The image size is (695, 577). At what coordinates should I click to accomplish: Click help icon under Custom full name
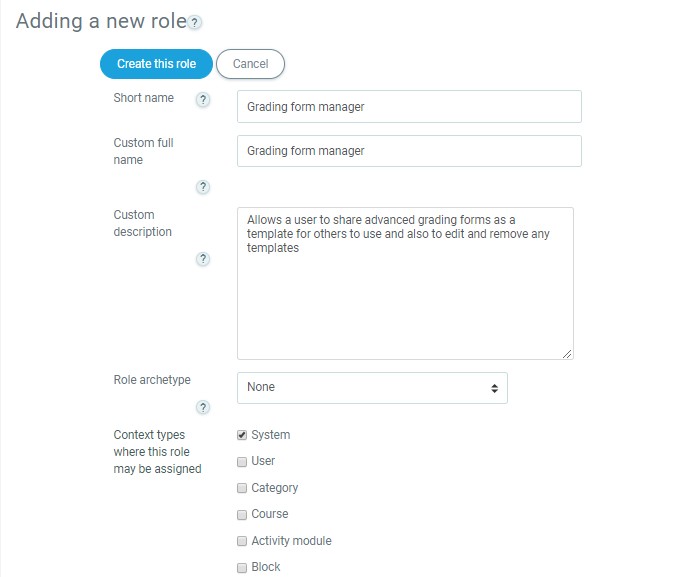coord(203,187)
